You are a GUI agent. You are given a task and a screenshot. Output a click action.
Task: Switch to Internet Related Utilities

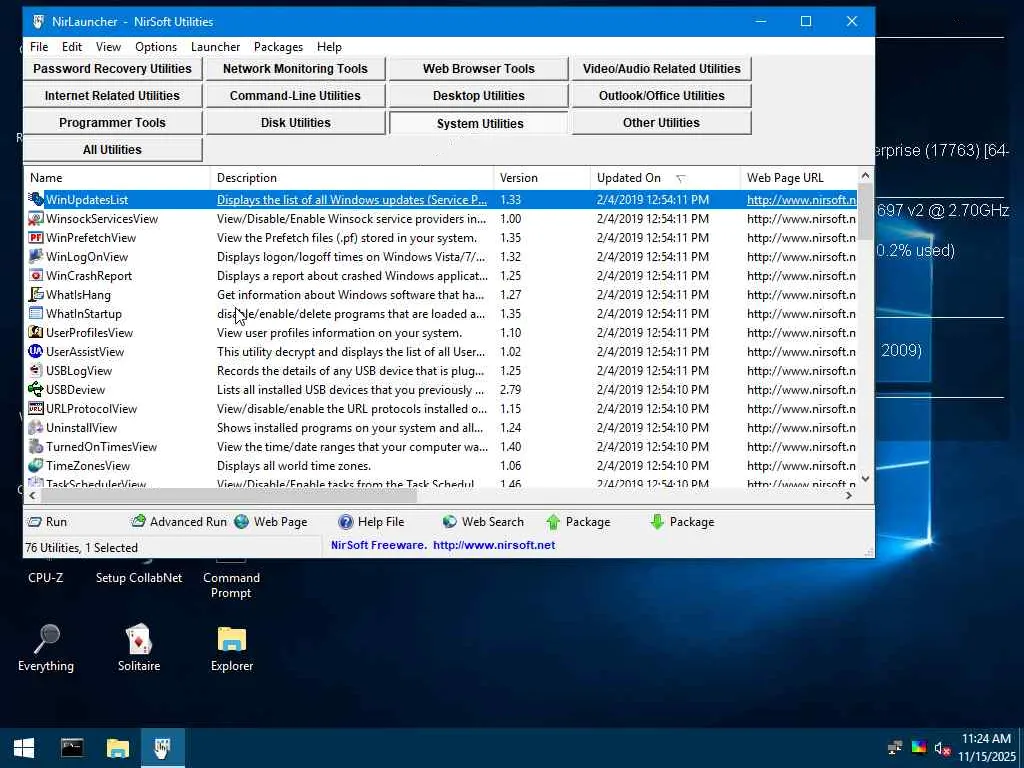(x=112, y=95)
